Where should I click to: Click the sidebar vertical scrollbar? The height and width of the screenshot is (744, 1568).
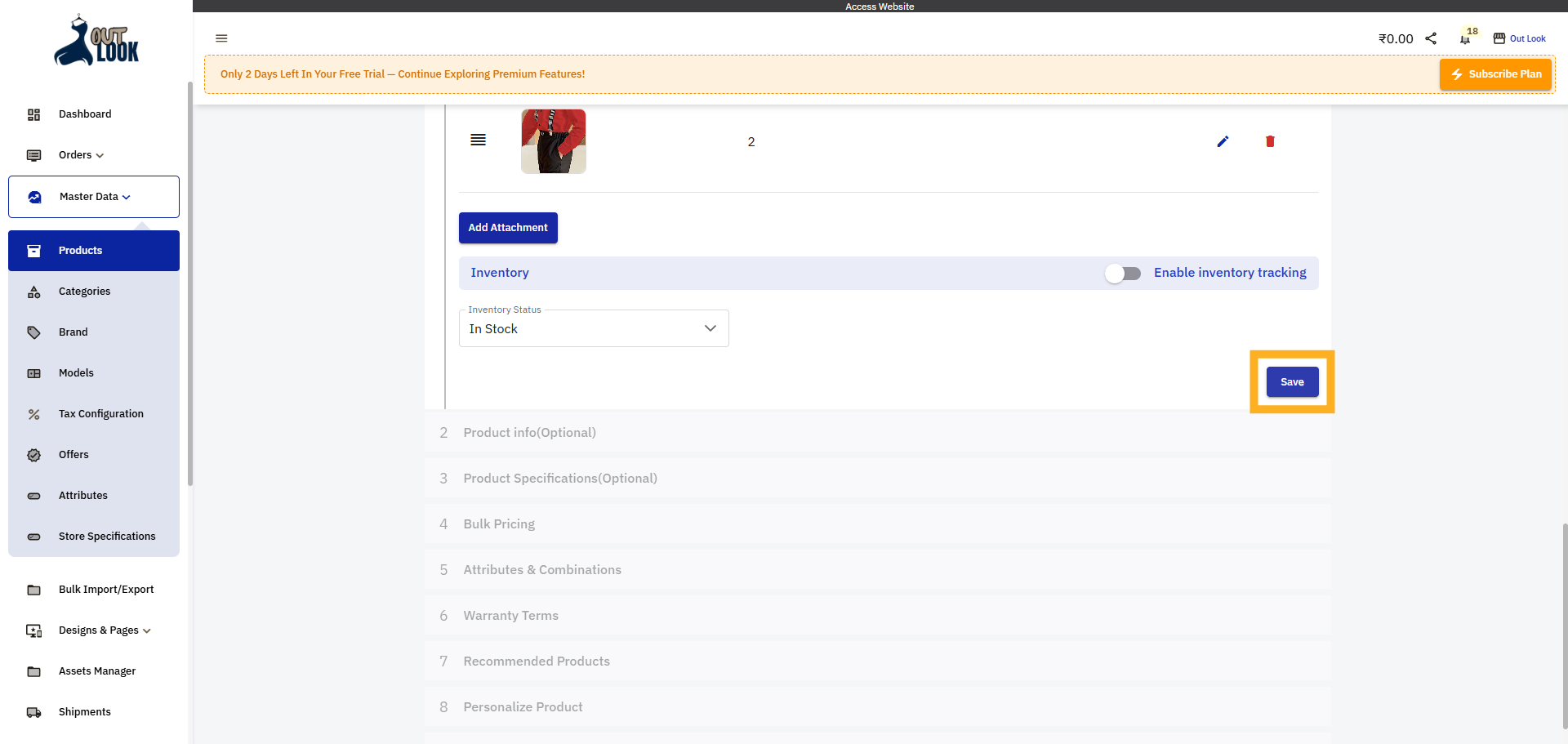190,283
